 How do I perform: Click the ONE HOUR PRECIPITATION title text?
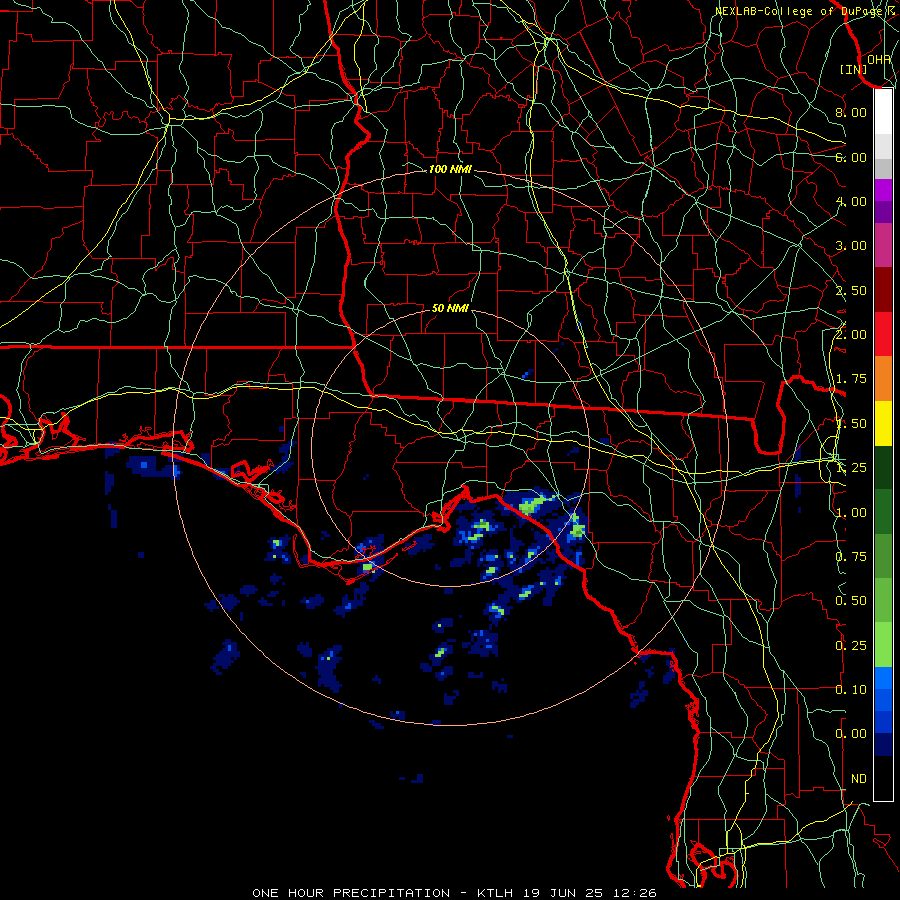click(x=351, y=893)
